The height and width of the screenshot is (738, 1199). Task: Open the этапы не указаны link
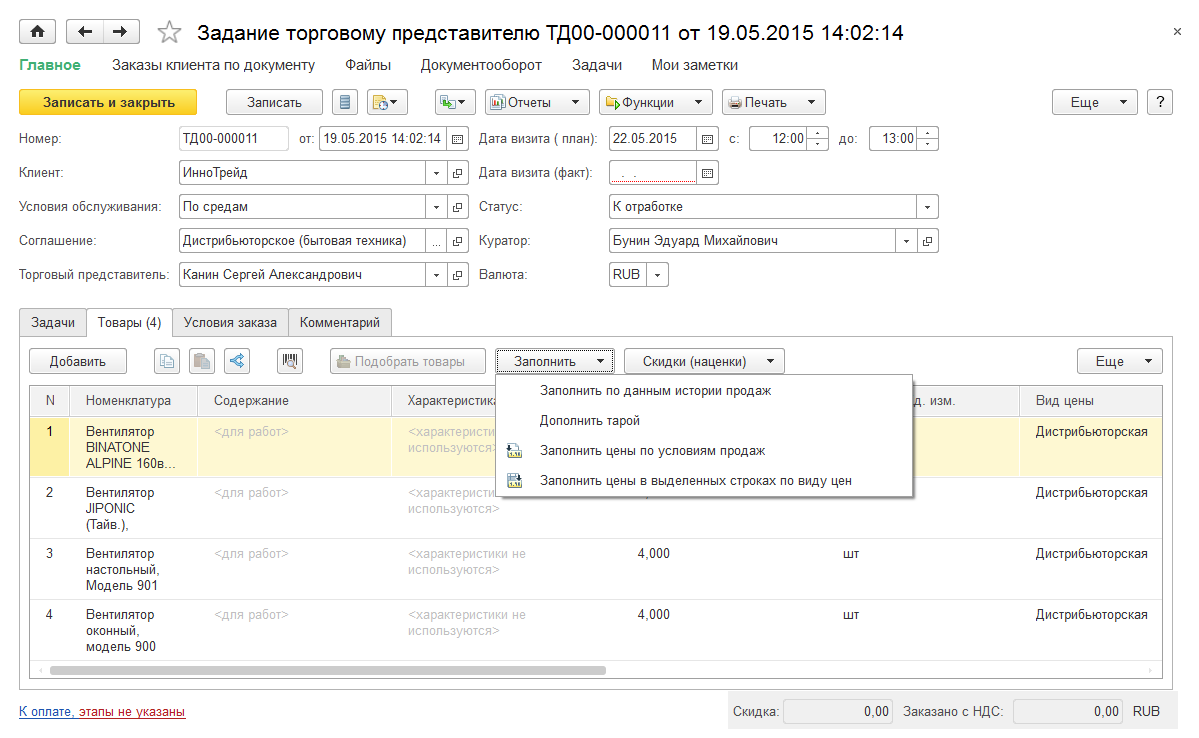132,711
